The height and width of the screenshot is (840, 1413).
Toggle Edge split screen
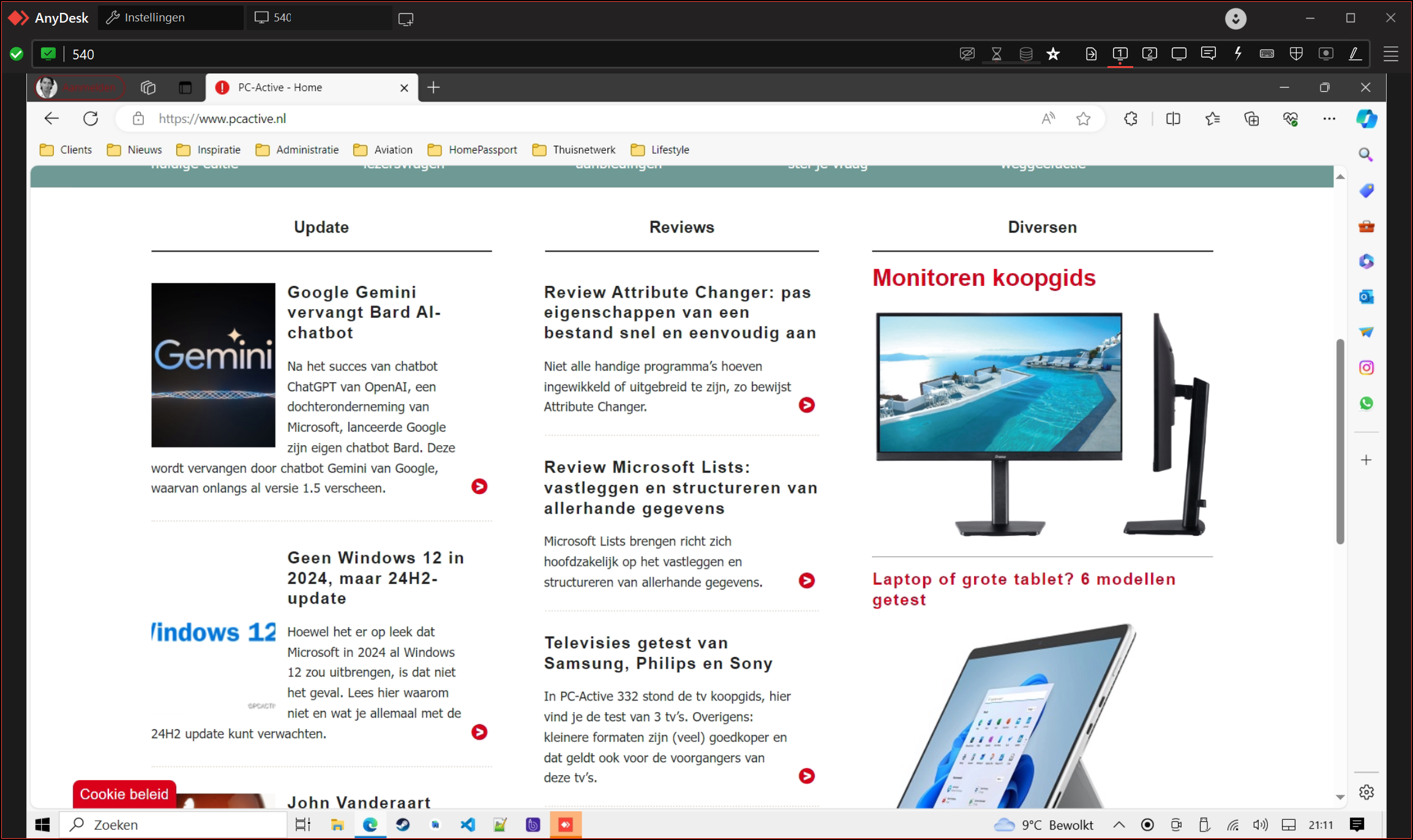coord(1173,119)
